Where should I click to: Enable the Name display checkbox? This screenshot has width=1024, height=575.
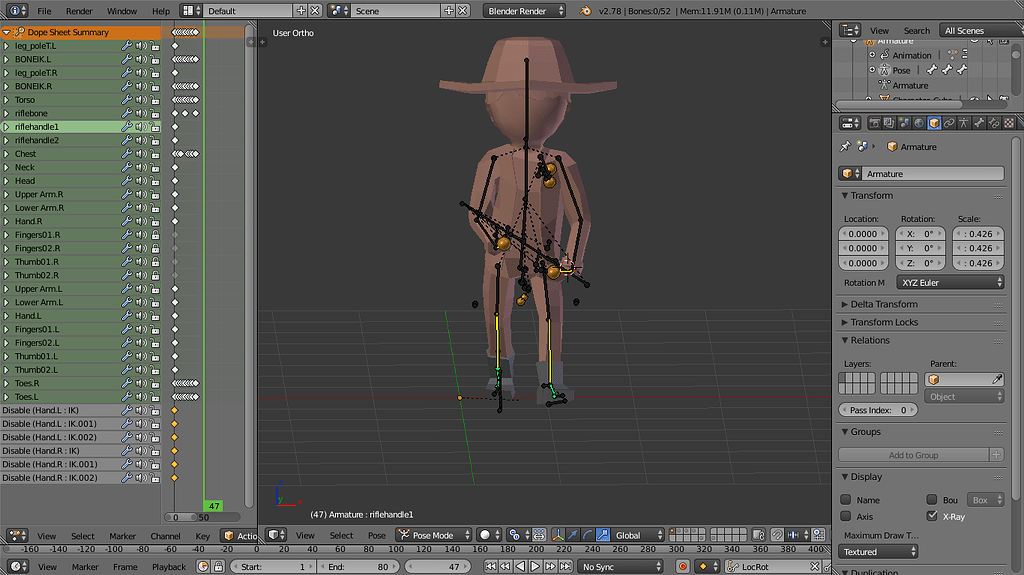click(846, 500)
